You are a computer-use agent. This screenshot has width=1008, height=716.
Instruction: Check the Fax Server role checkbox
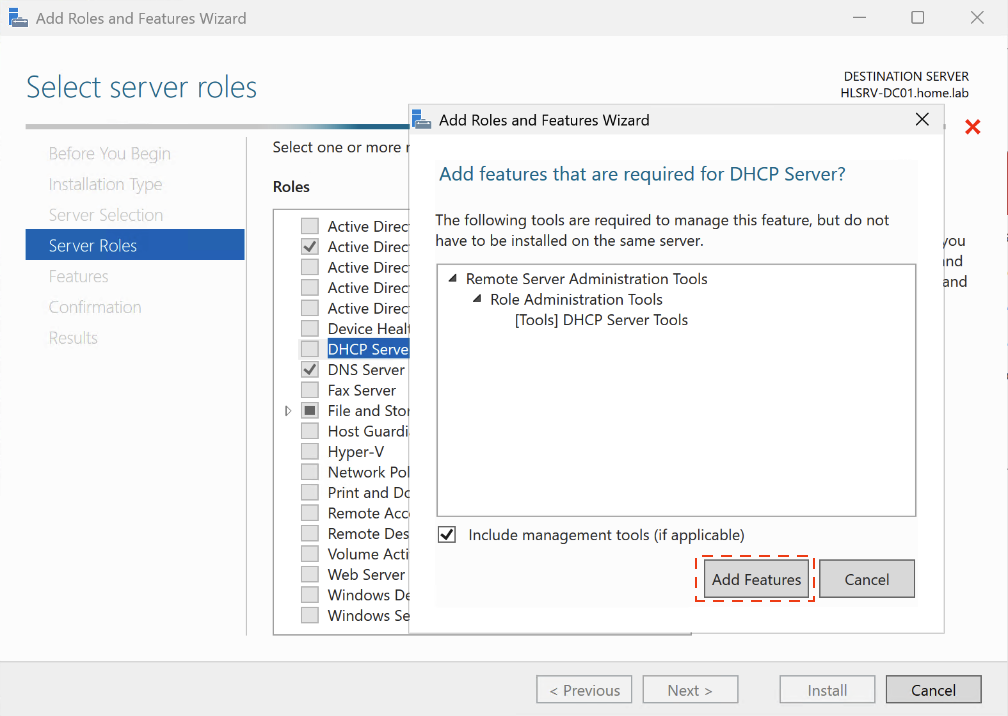pos(310,390)
